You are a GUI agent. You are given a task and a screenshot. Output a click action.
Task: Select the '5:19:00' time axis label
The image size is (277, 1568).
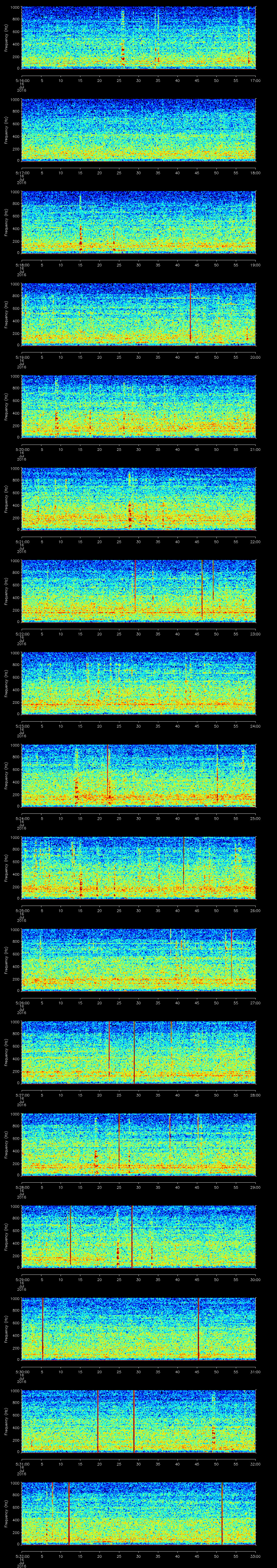point(21,357)
